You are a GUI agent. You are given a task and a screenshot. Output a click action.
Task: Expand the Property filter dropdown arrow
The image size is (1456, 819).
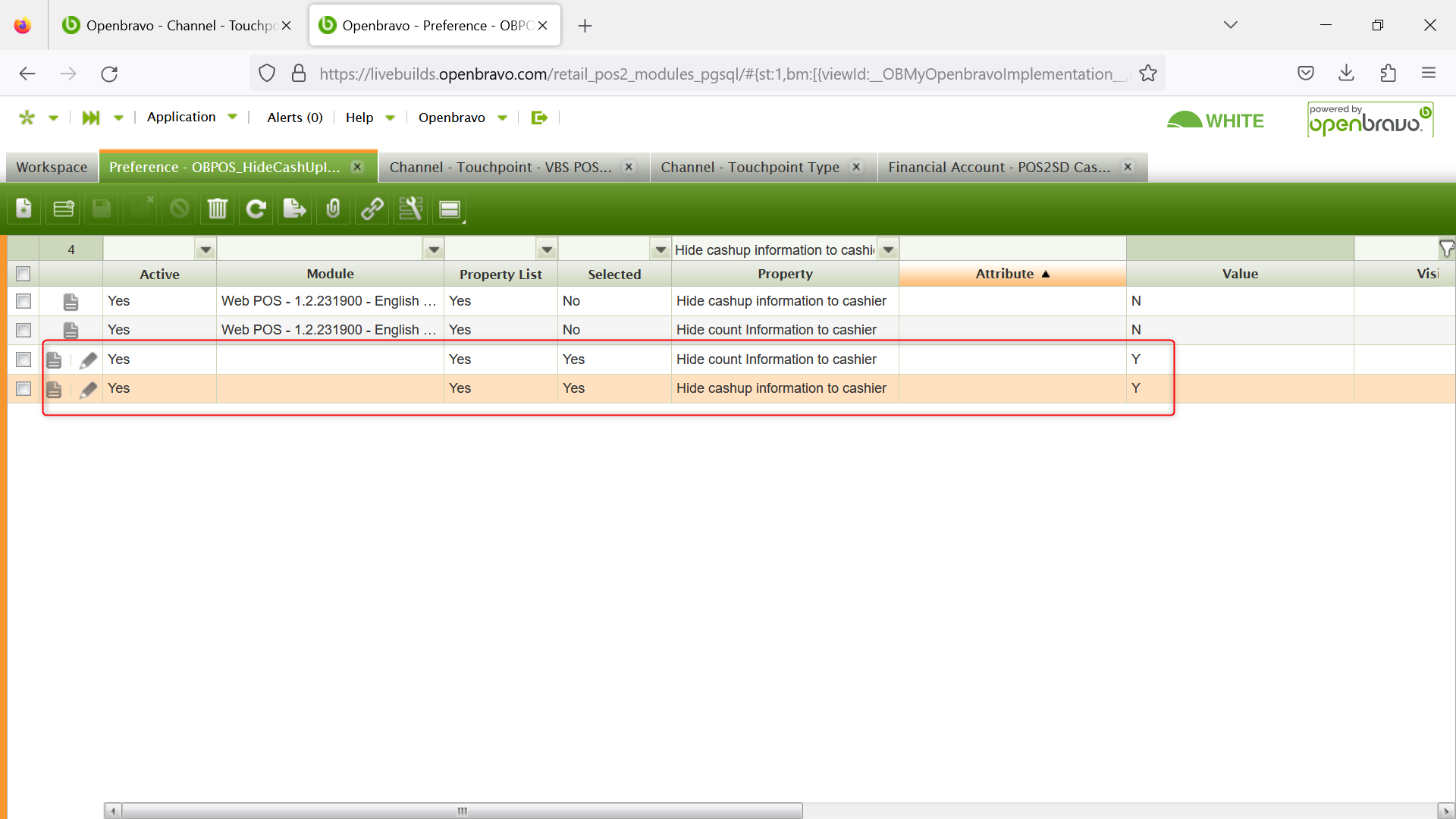coord(888,249)
